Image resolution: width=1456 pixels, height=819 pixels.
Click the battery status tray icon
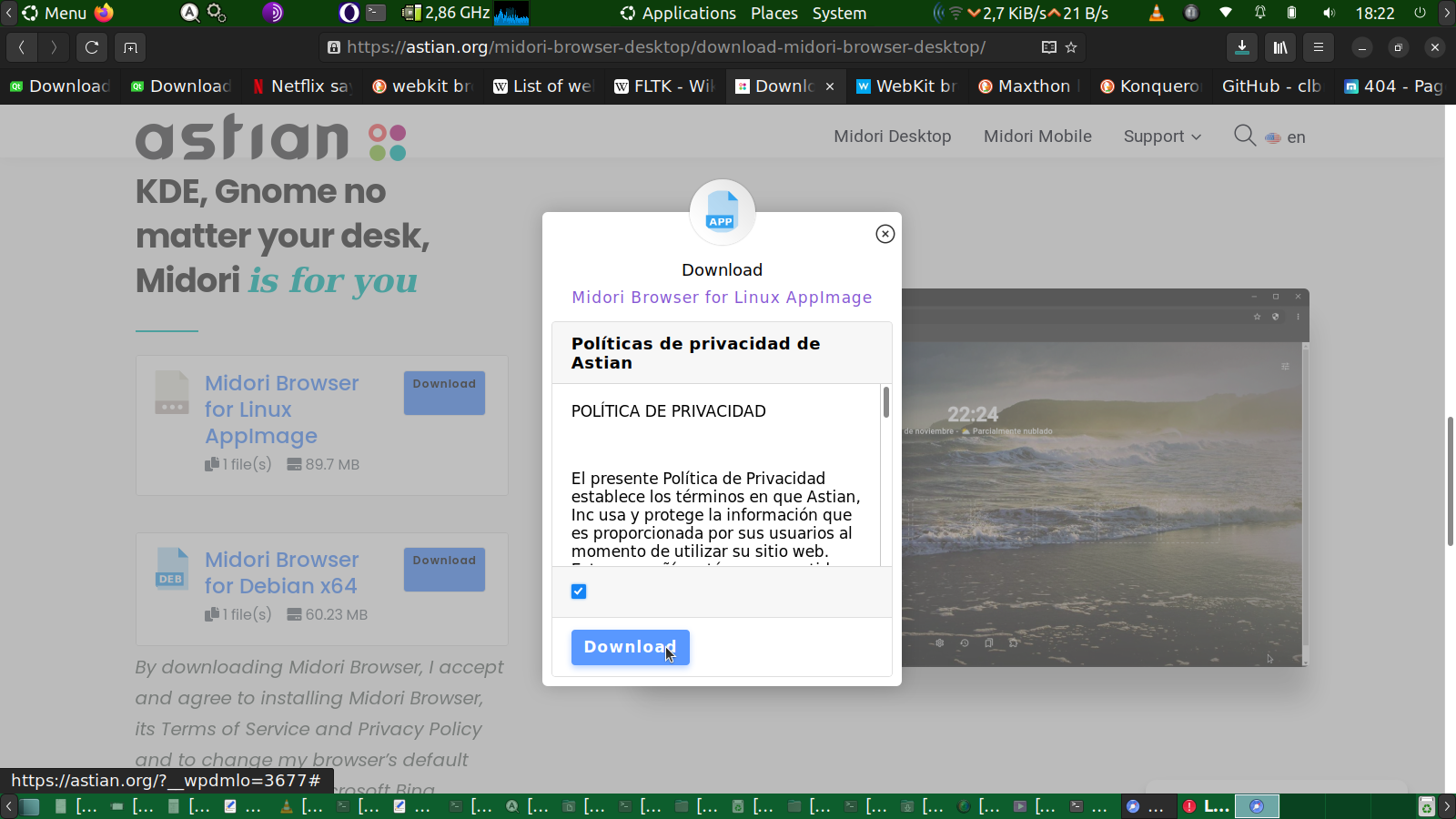pos(1291,13)
